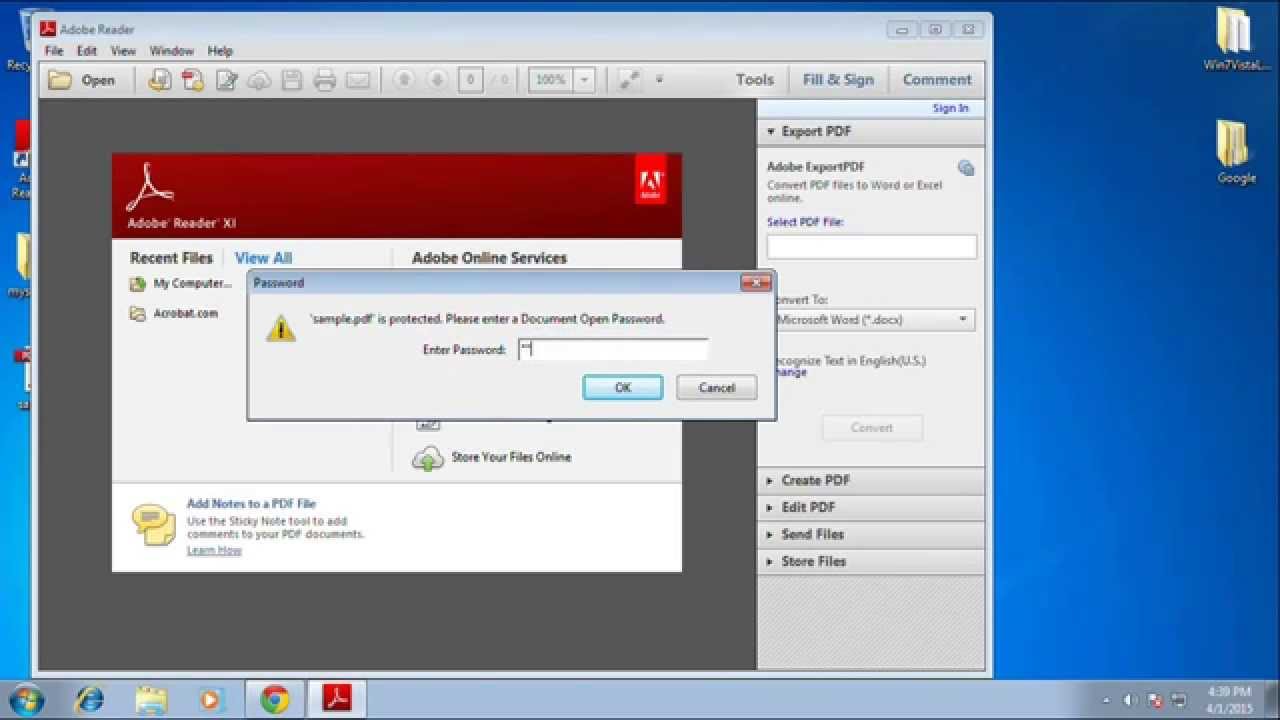This screenshot has width=1280, height=720.
Task: Open the Fill & Sign pane tab
Action: click(838, 80)
